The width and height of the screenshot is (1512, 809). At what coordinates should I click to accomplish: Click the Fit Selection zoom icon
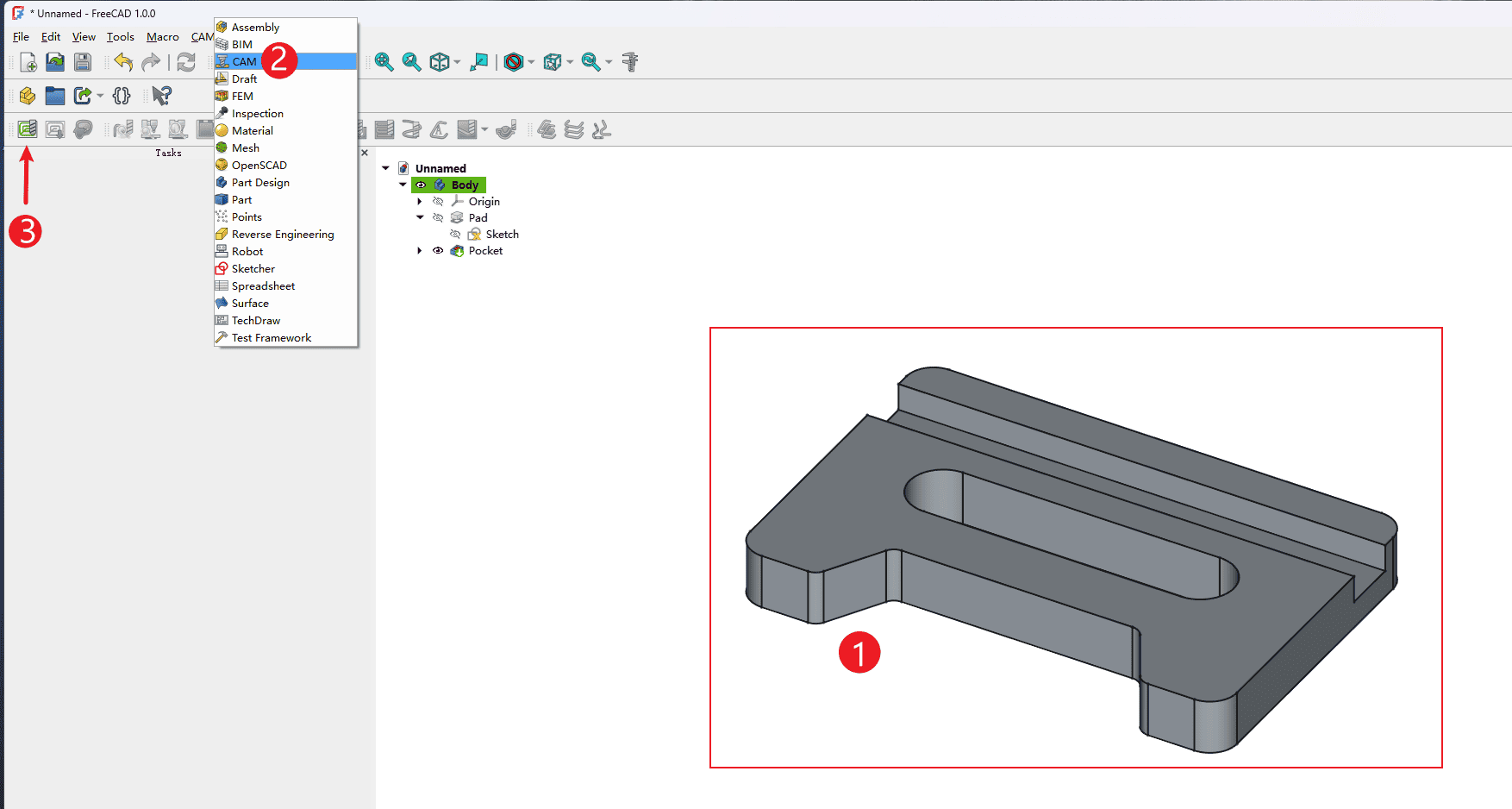[411, 62]
